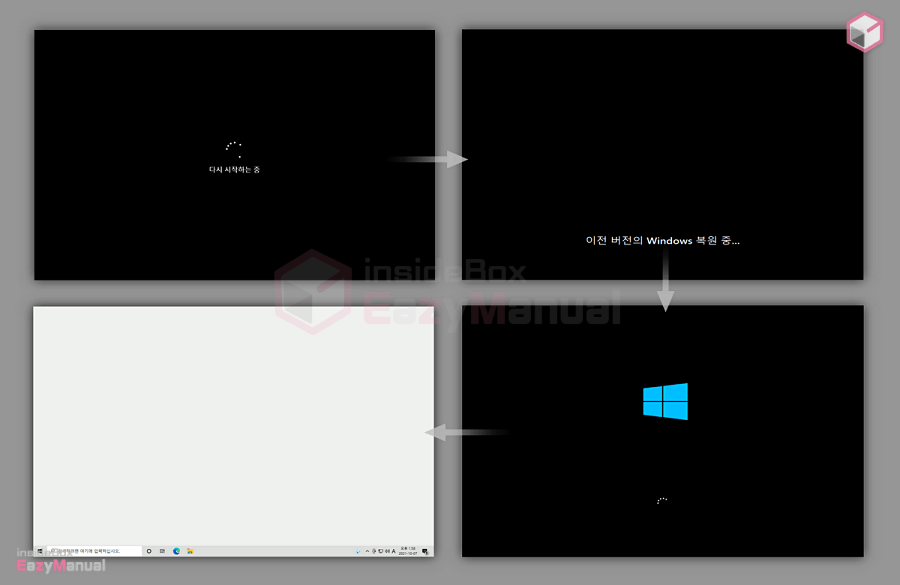Screen dimensions: 900x585
Task: Show hidden tray icons chevron
Action: point(367,551)
